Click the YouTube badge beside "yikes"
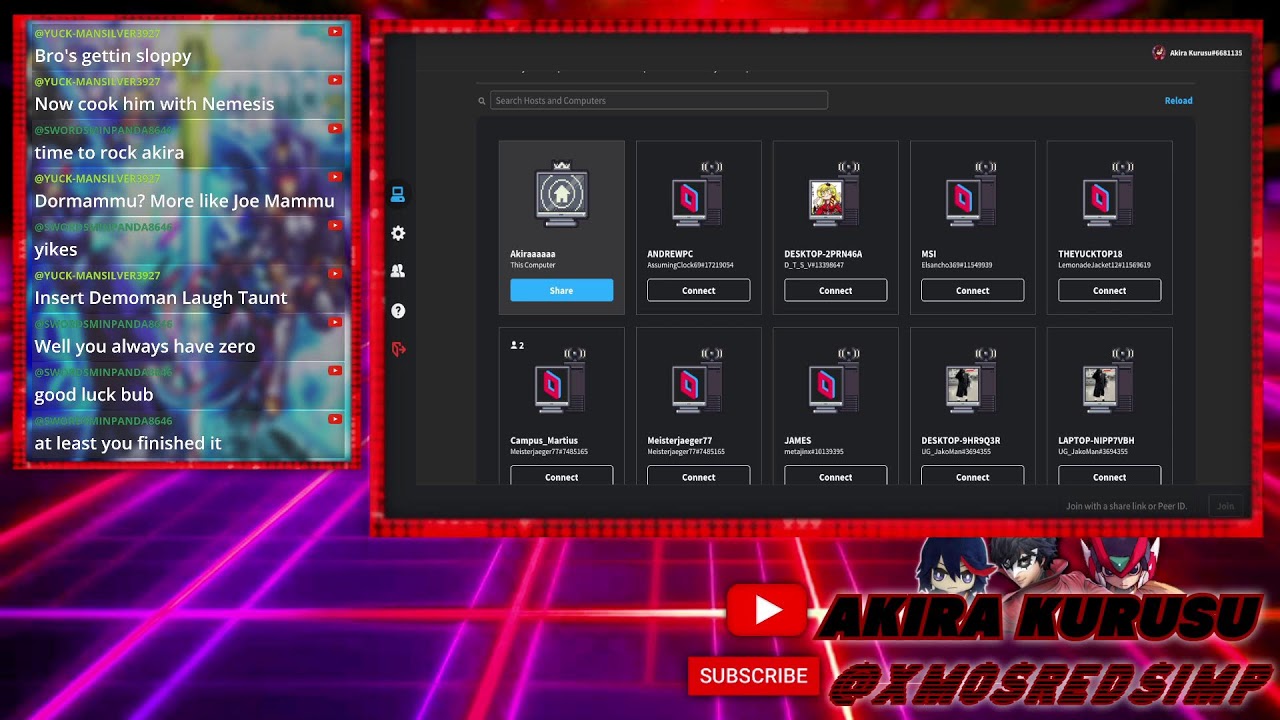The height and width of the screenshot is (720, 1280). click(335, 226)
